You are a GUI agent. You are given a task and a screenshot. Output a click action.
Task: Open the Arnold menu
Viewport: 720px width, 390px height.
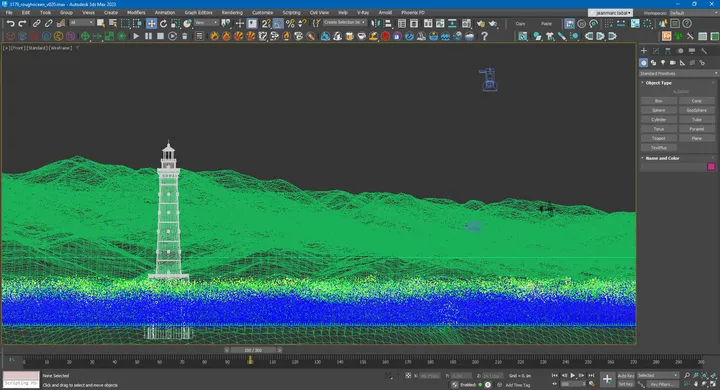click(385, 12)
